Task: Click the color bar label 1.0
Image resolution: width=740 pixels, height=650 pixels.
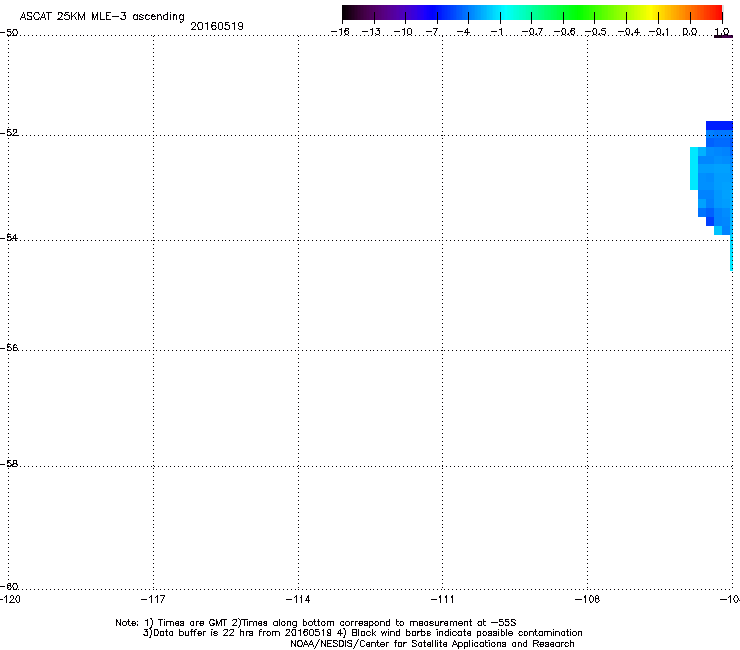Action: [x=722, y=32]
